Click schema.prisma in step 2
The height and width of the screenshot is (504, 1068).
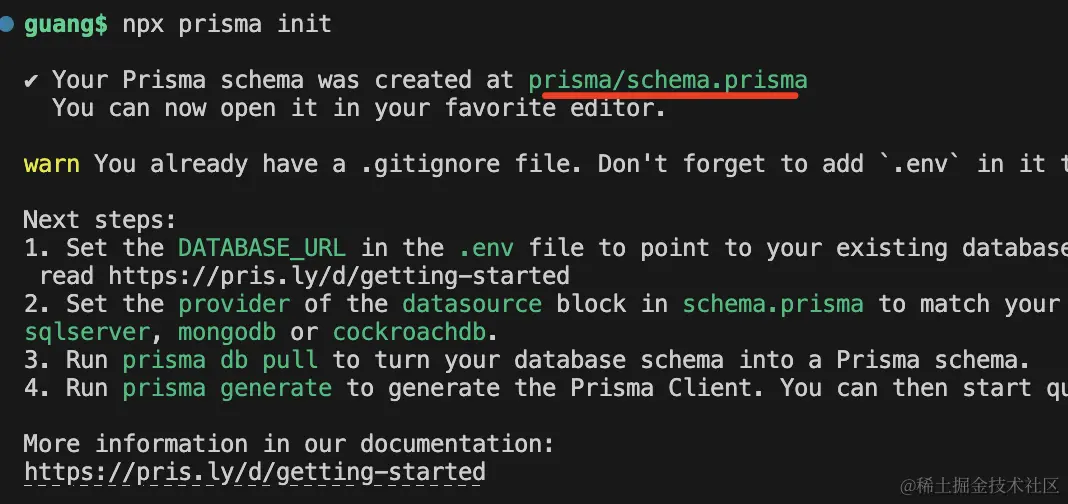point(773,304)
